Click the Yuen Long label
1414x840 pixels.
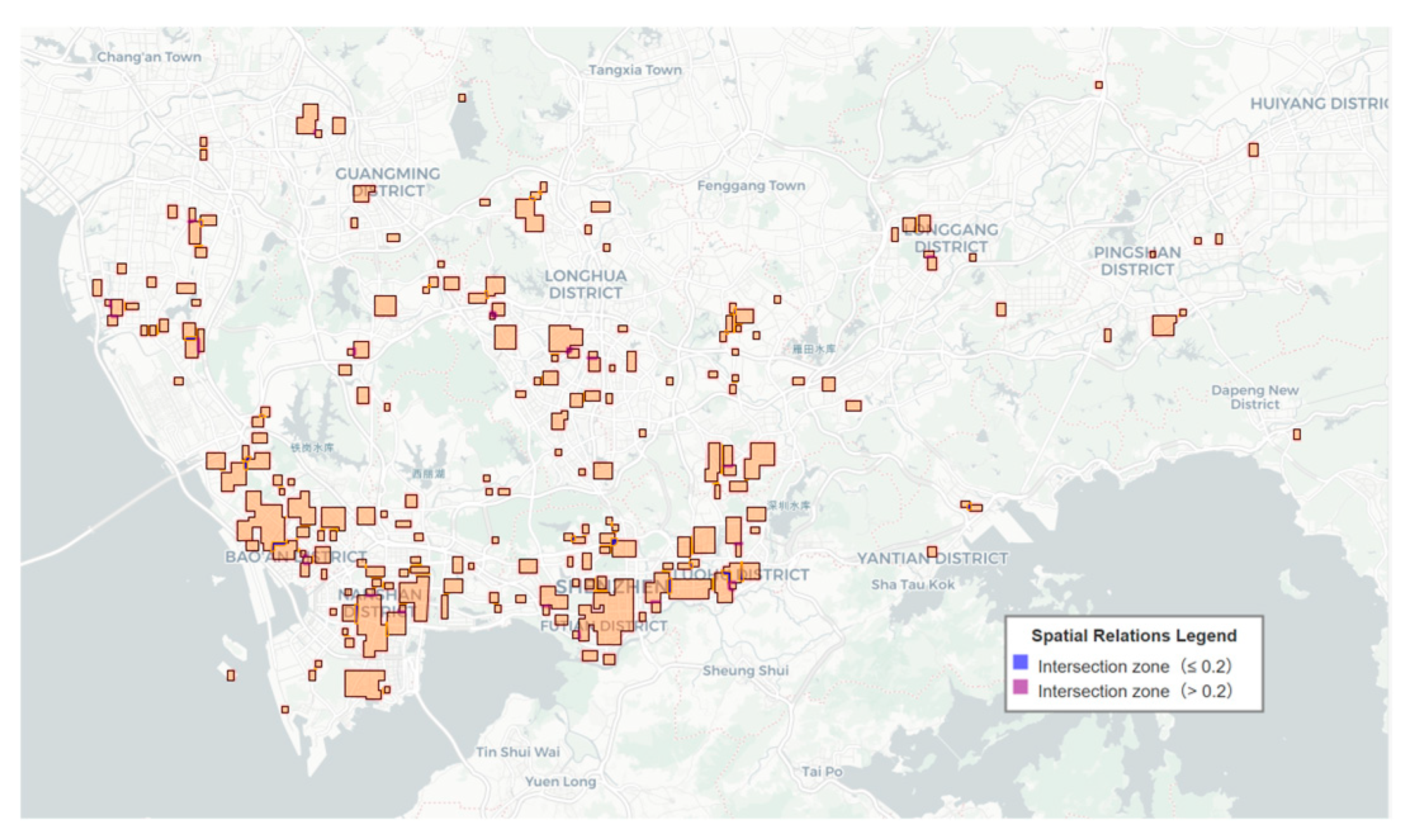click(560, 782)
